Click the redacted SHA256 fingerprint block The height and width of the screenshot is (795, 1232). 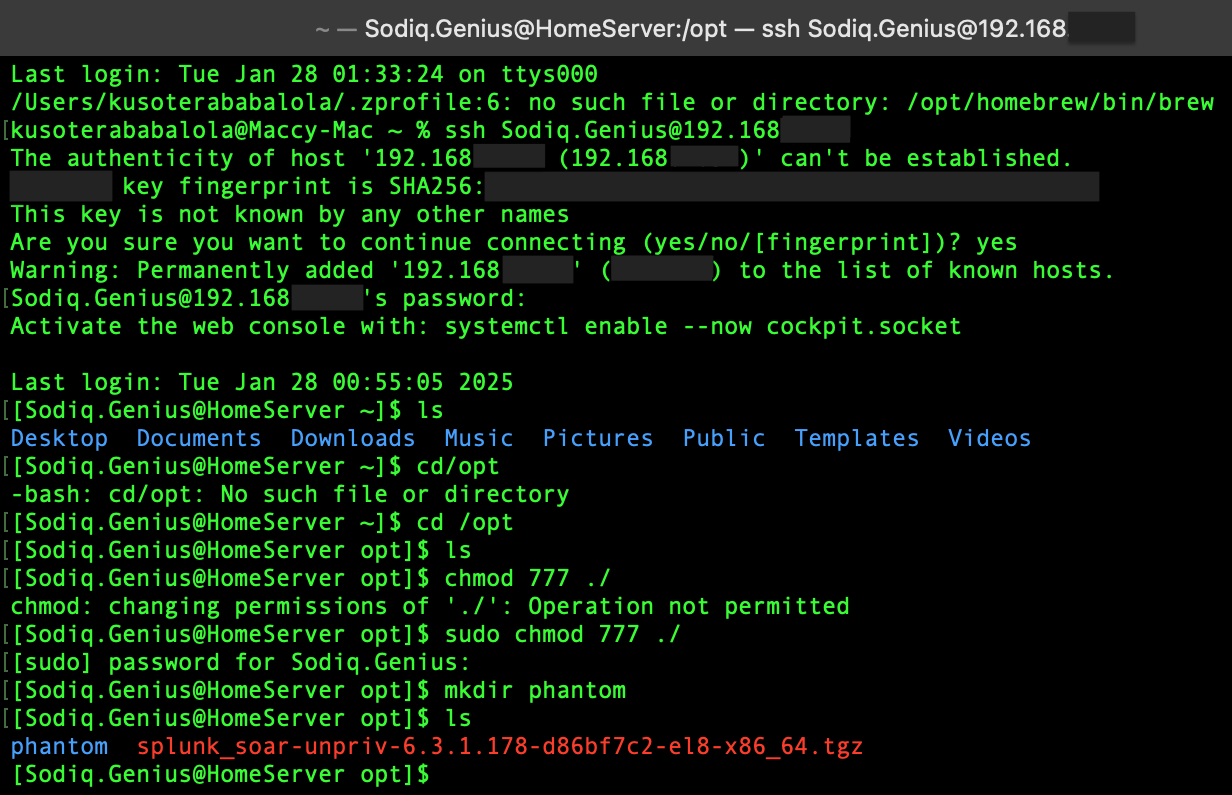pos(792,187)
